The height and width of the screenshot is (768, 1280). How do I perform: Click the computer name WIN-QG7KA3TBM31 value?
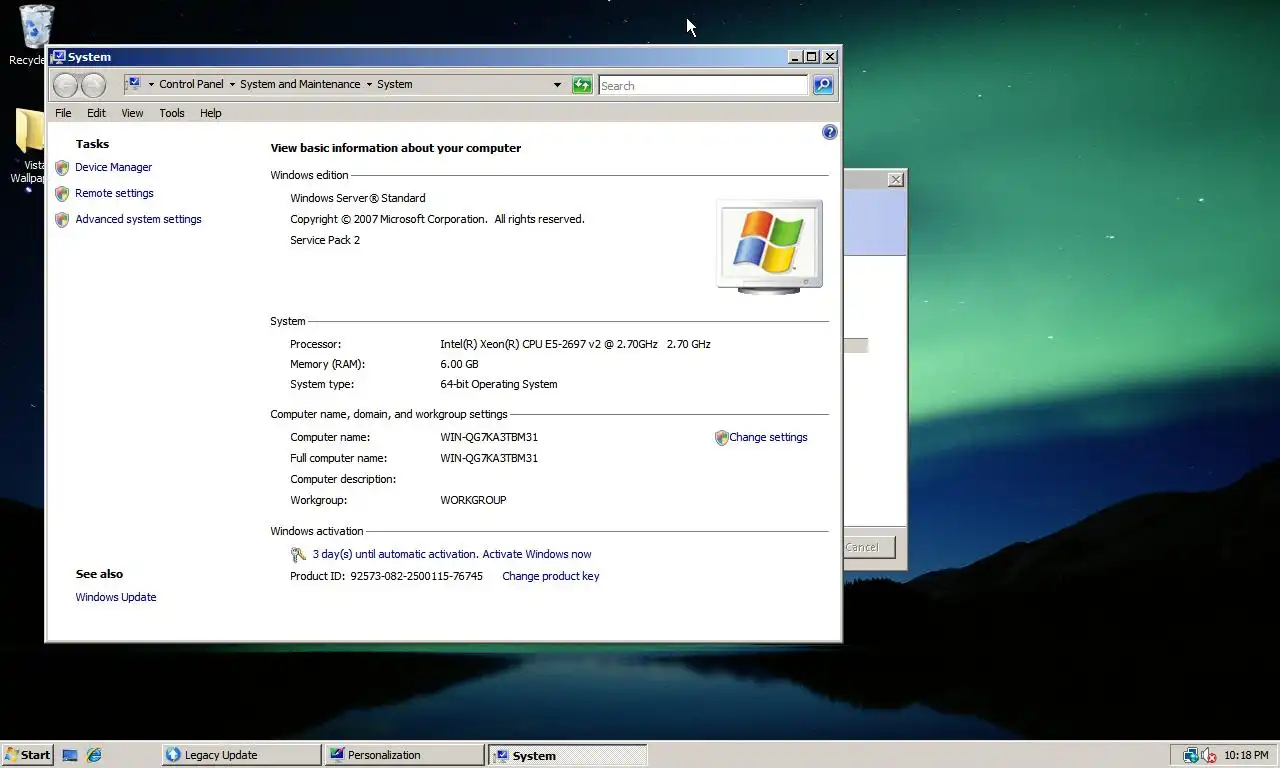point(489,437)
